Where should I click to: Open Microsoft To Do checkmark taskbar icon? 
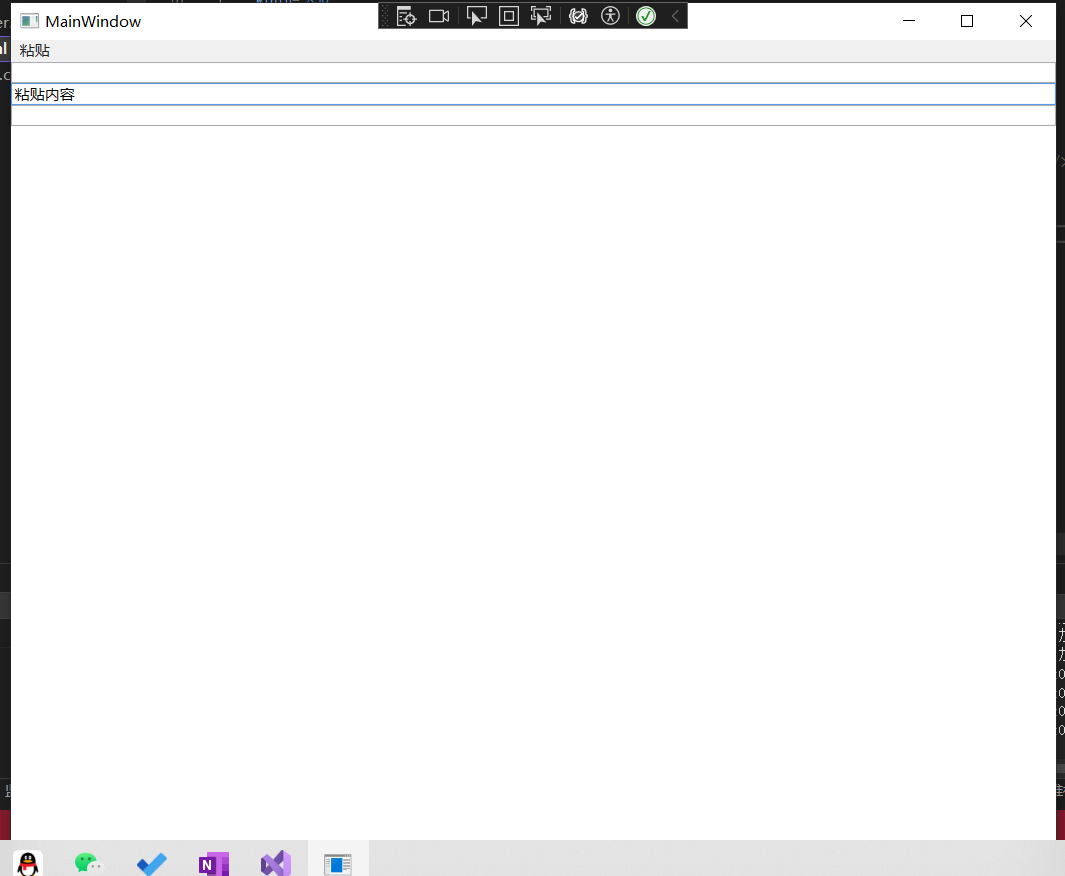click(x=151, y=864)
